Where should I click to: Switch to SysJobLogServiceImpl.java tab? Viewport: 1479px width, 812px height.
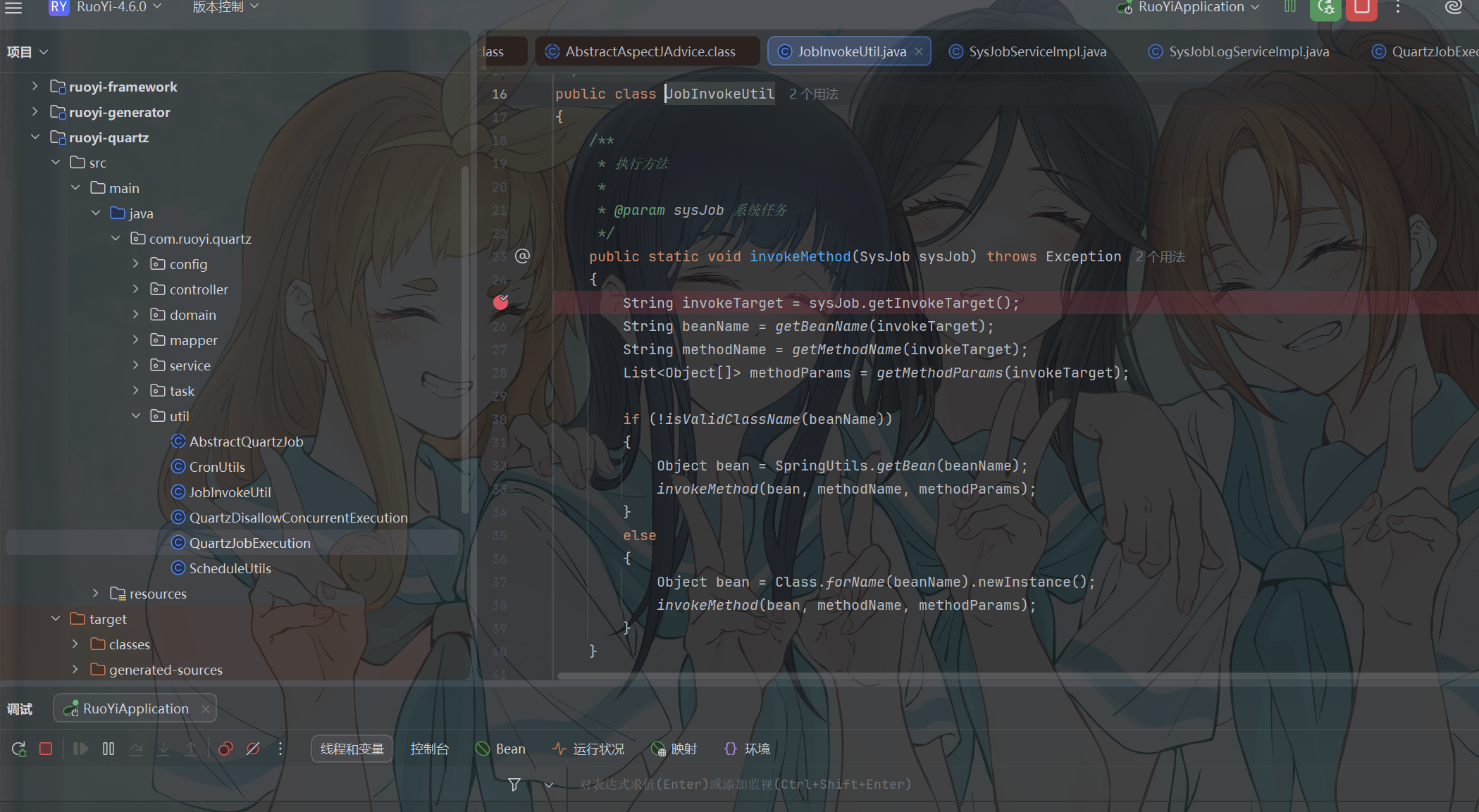point(1239,51)
